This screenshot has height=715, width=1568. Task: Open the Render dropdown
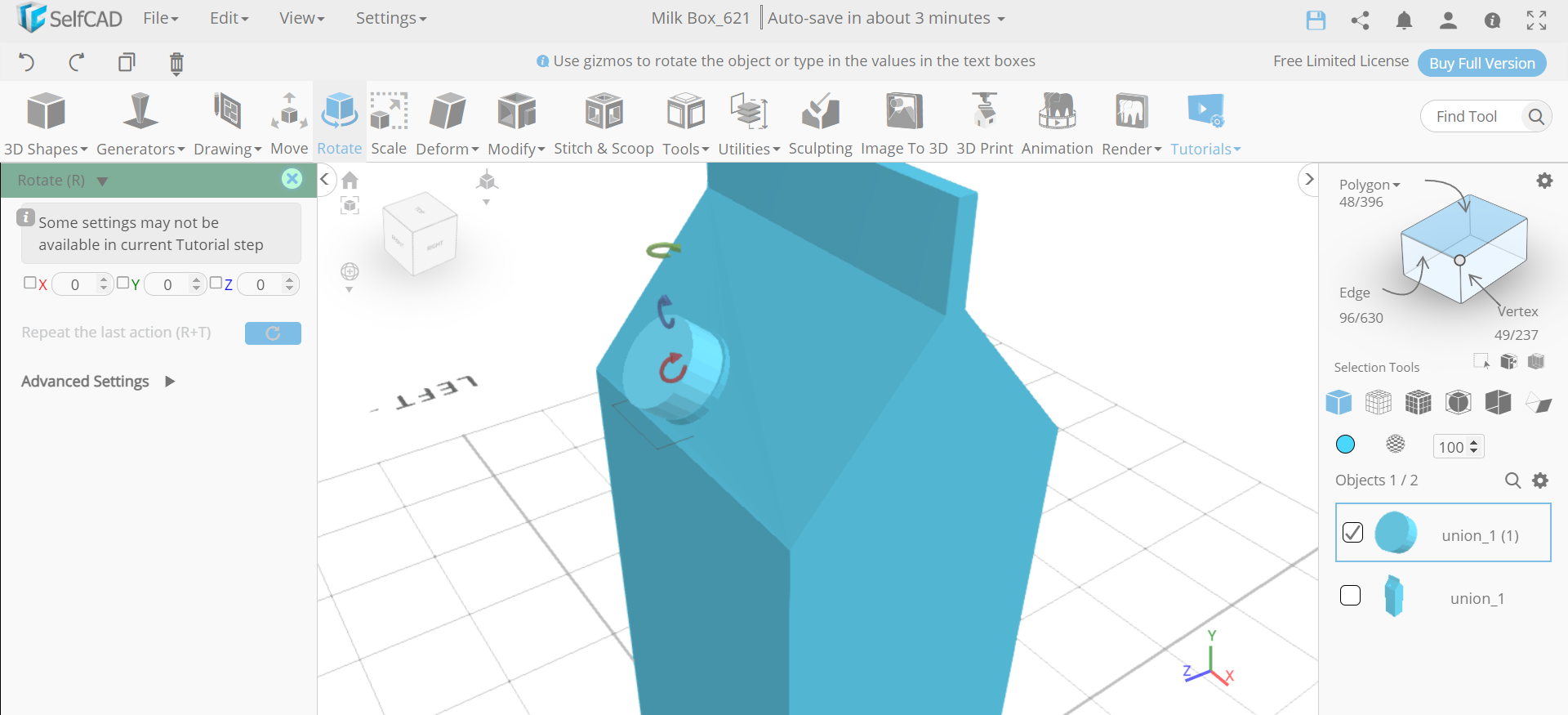point(1131,124)
